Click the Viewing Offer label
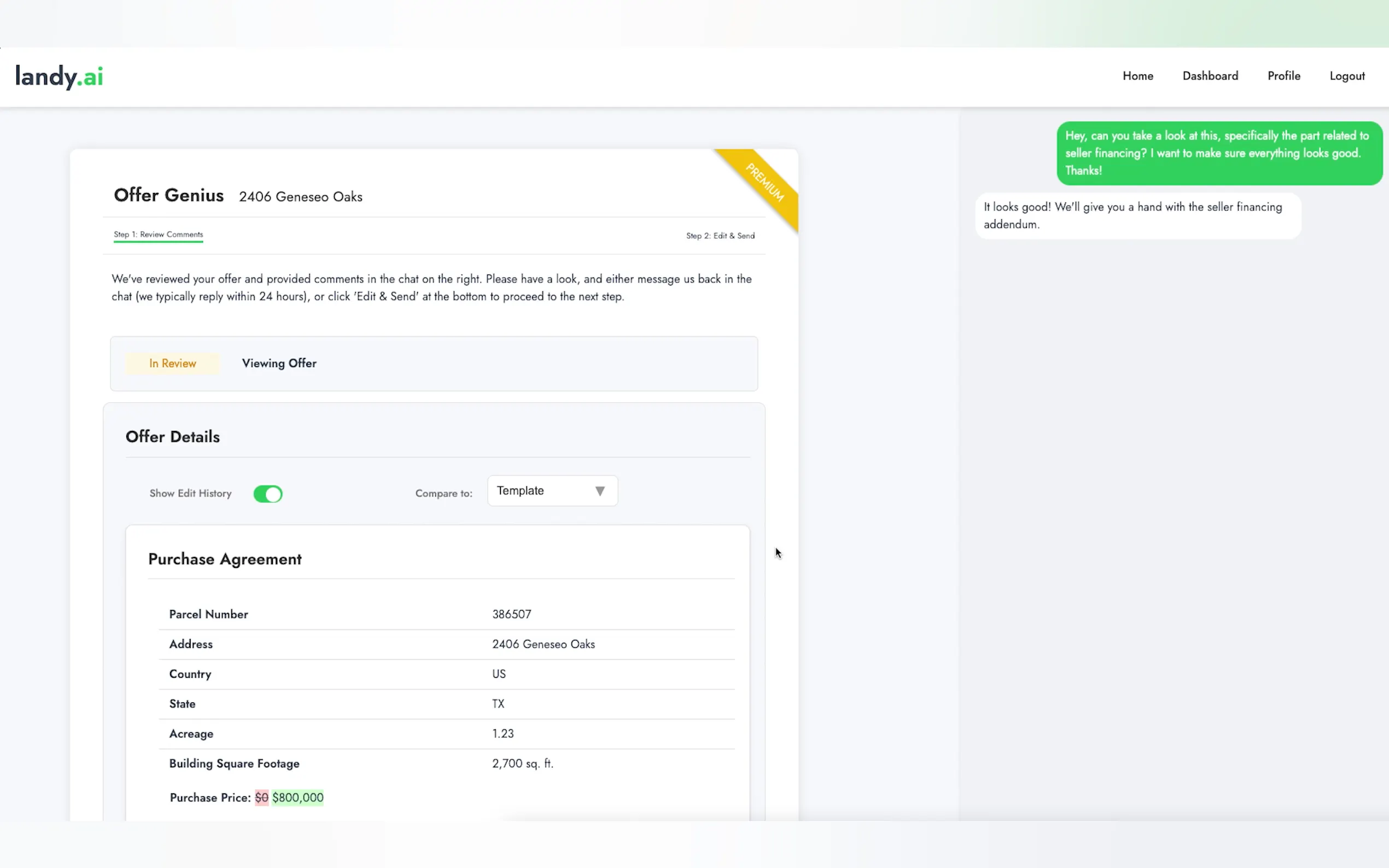Screen dimensions: 1389x868 click(x=279, y=363)
